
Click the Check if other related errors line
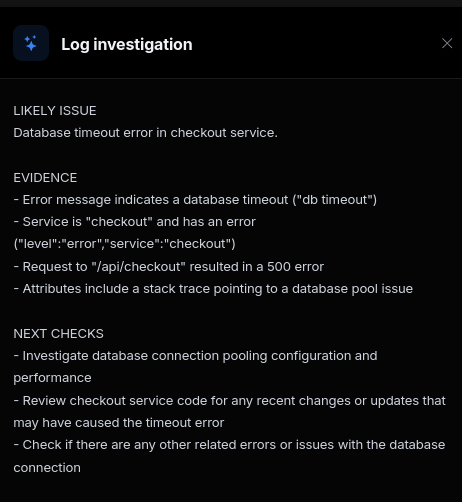(x=229, y=445)
